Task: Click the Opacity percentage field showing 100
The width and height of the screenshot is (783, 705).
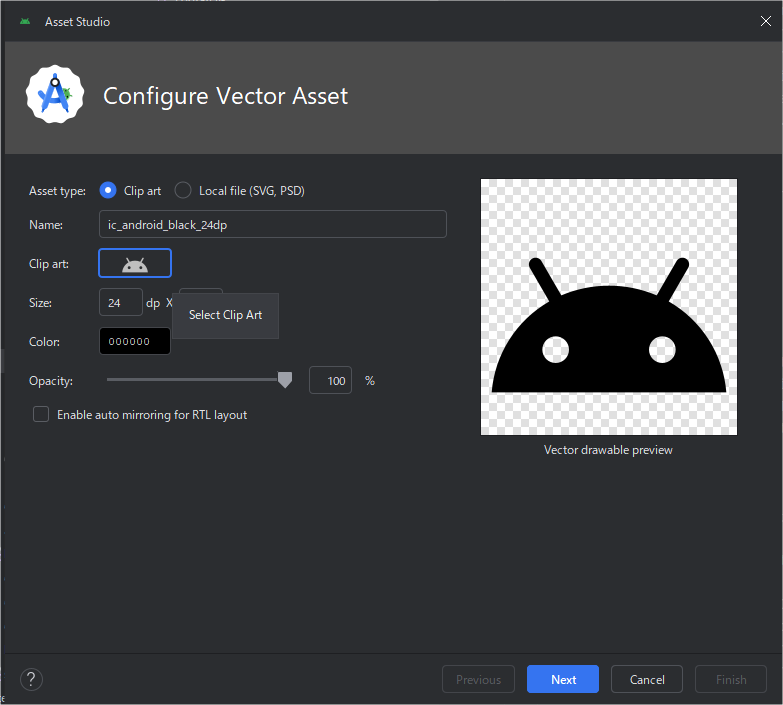Action: pos(331,380)
